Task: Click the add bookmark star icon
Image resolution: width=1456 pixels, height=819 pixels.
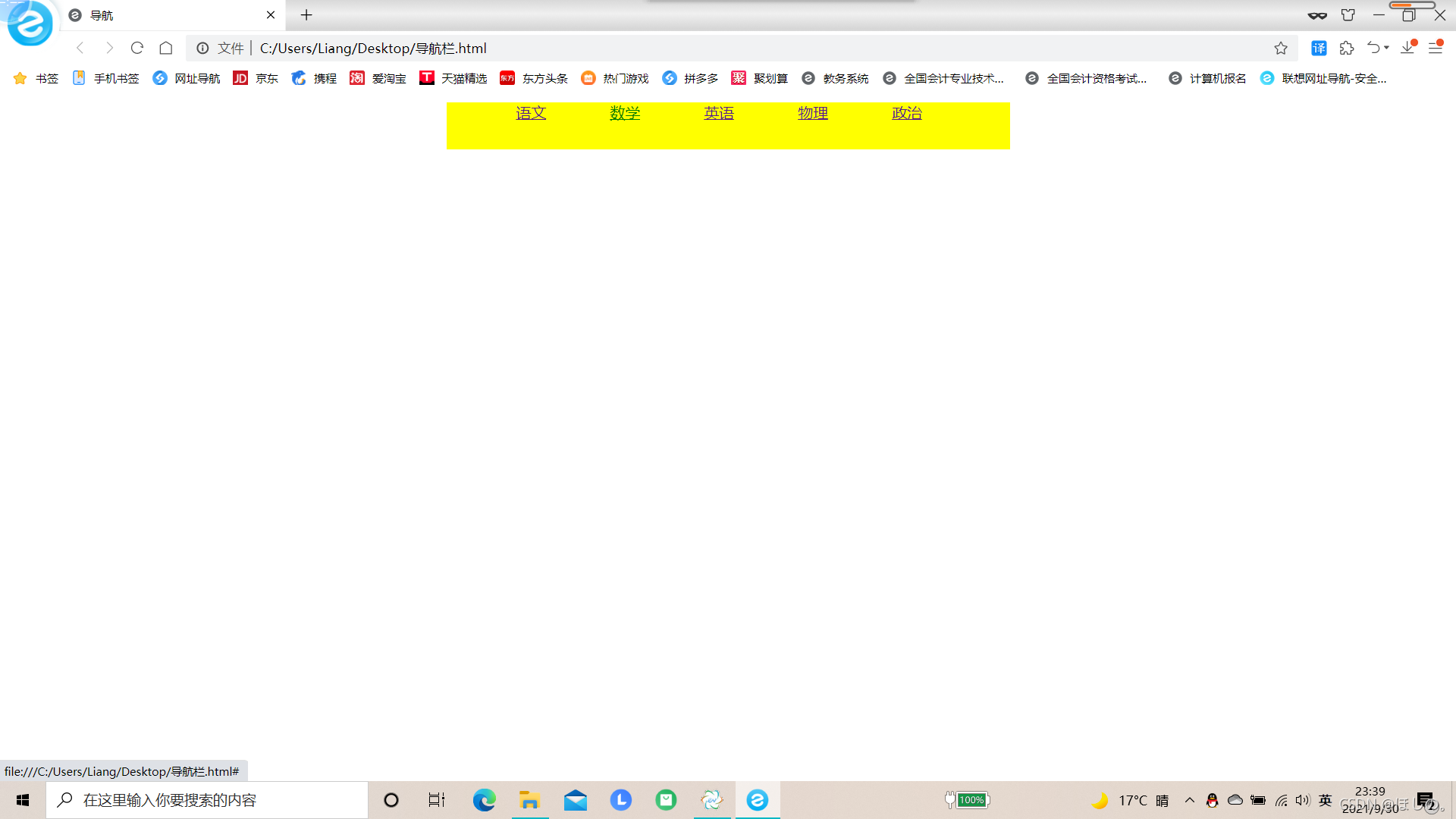Action: (1279, 48)
